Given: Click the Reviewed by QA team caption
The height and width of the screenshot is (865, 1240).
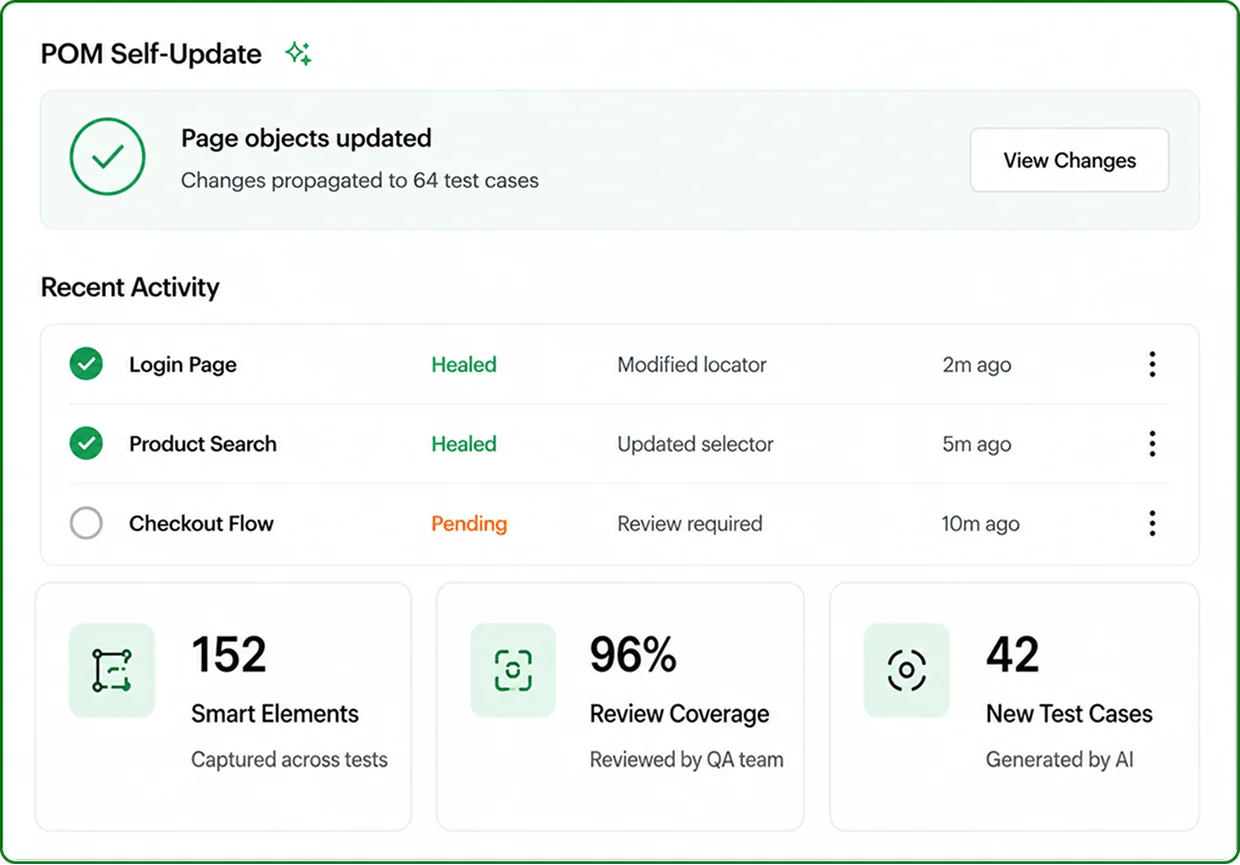Looking at the screenshot, I should (687, 760).
